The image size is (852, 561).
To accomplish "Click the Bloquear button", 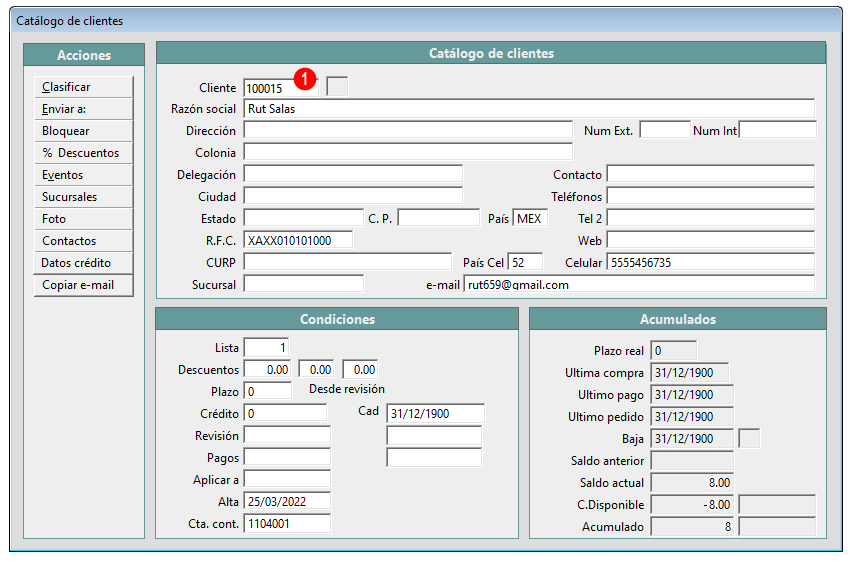I will pos(84,131).
